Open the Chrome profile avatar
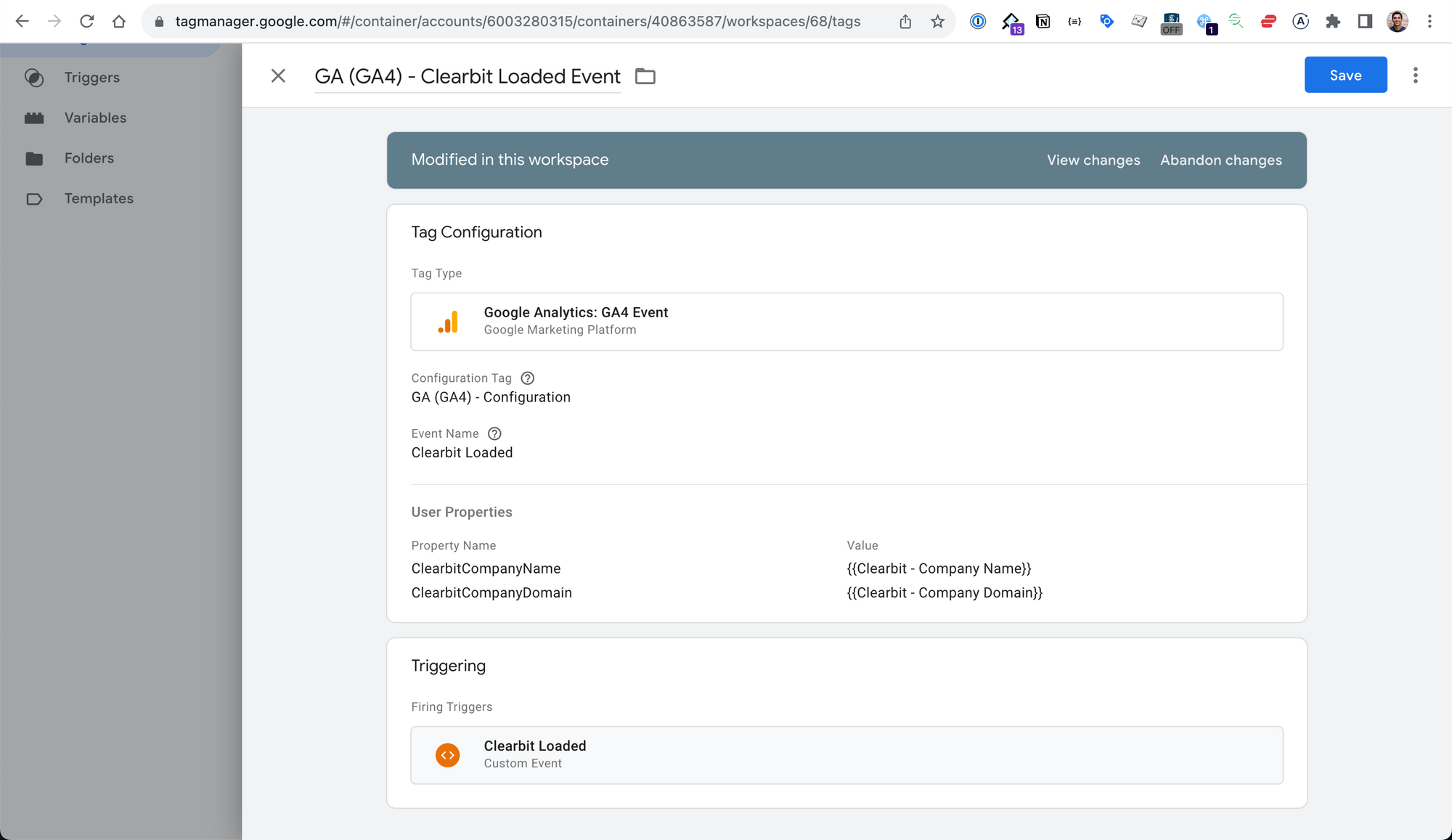1452x840 pixels. 1397,21
